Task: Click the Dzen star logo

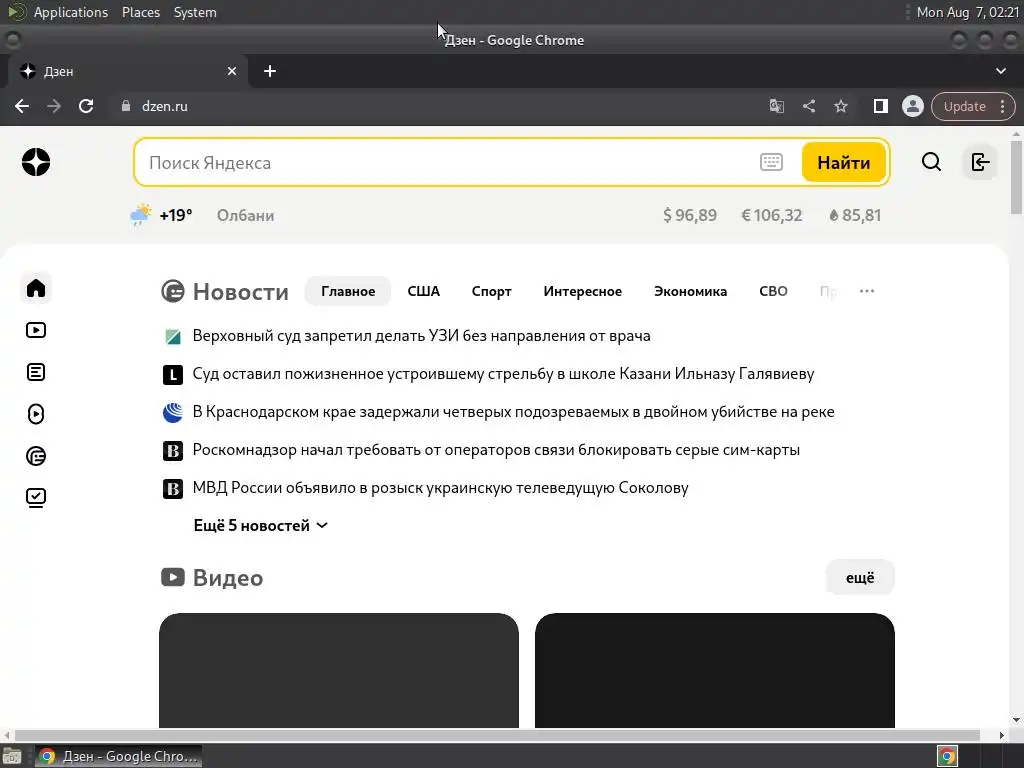Action: (36, 162)
